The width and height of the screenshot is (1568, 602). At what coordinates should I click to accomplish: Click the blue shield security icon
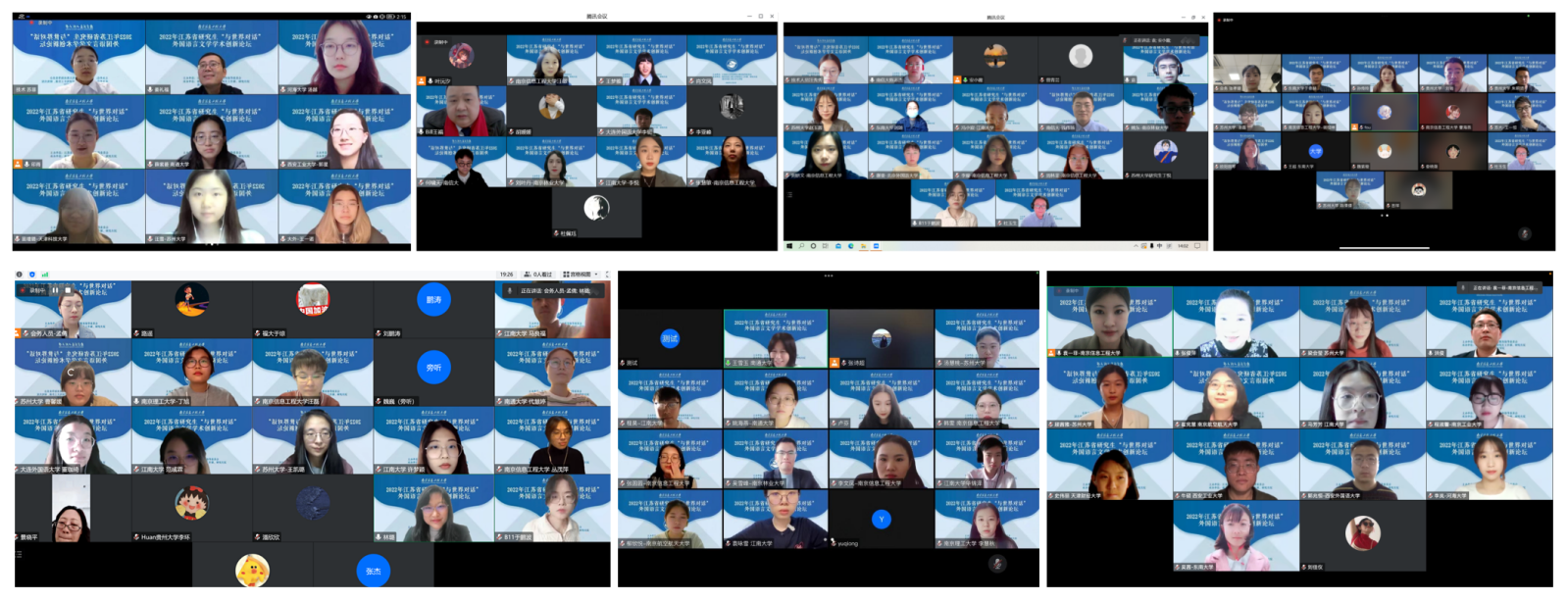32,275
